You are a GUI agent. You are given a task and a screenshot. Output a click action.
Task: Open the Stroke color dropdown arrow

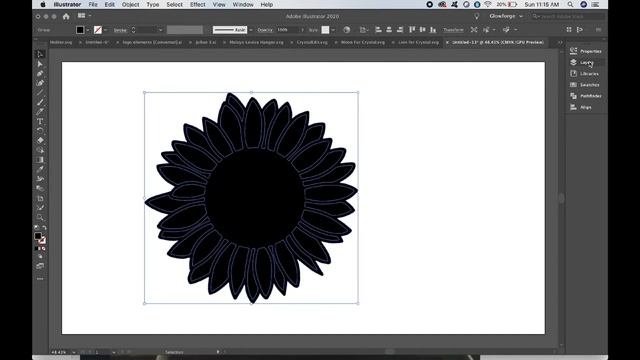(105, 30)
